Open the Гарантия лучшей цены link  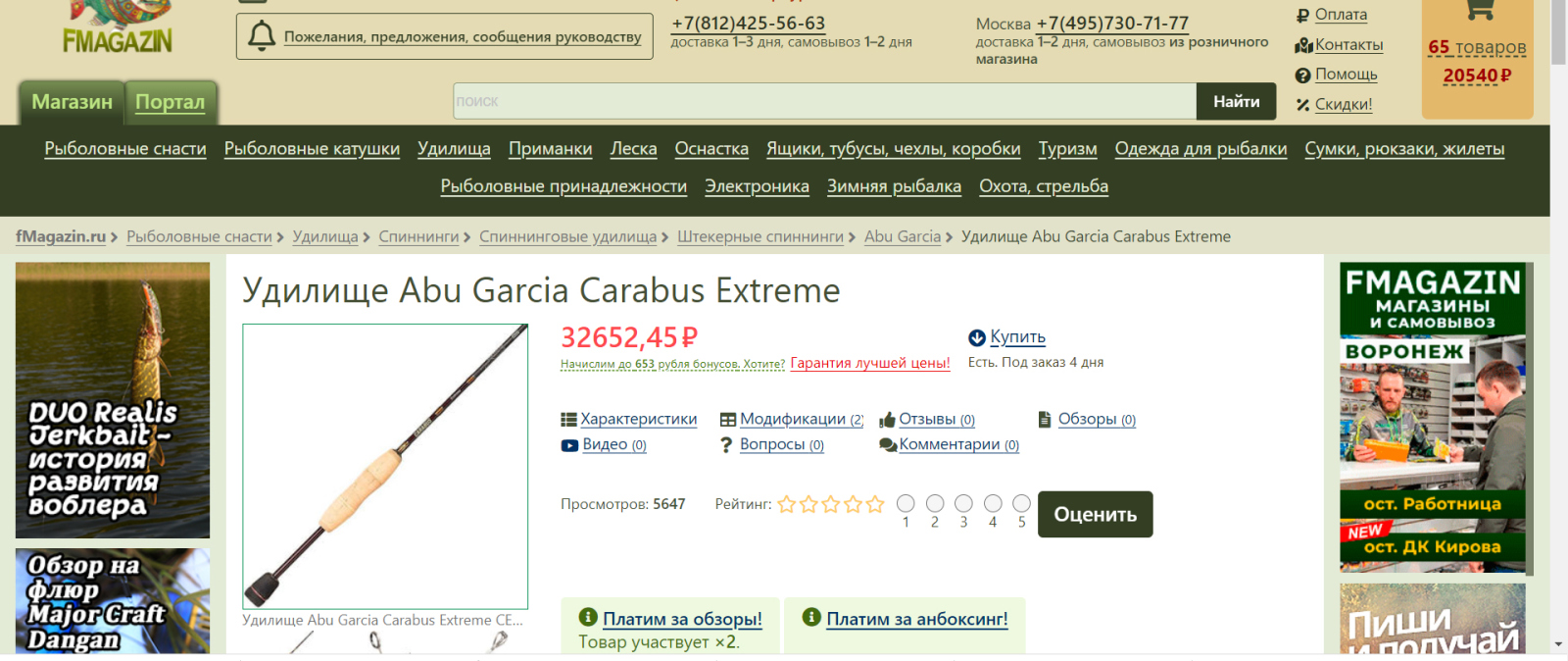click(870, 363)
